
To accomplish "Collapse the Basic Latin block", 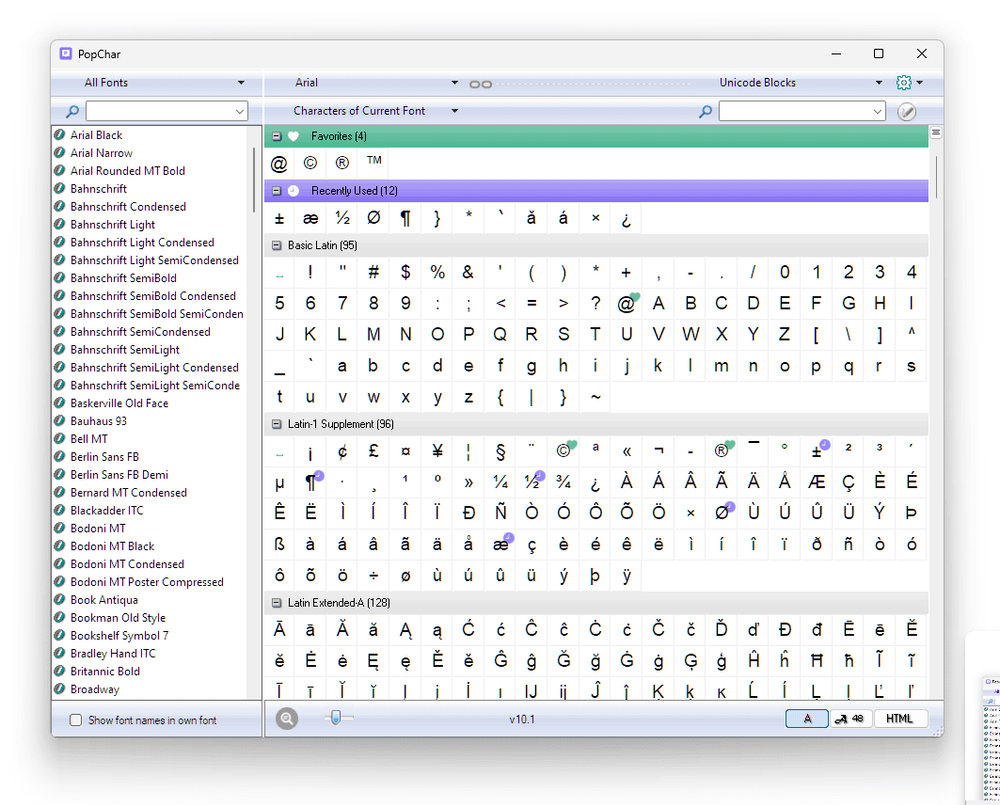I will tap(277, 246).
